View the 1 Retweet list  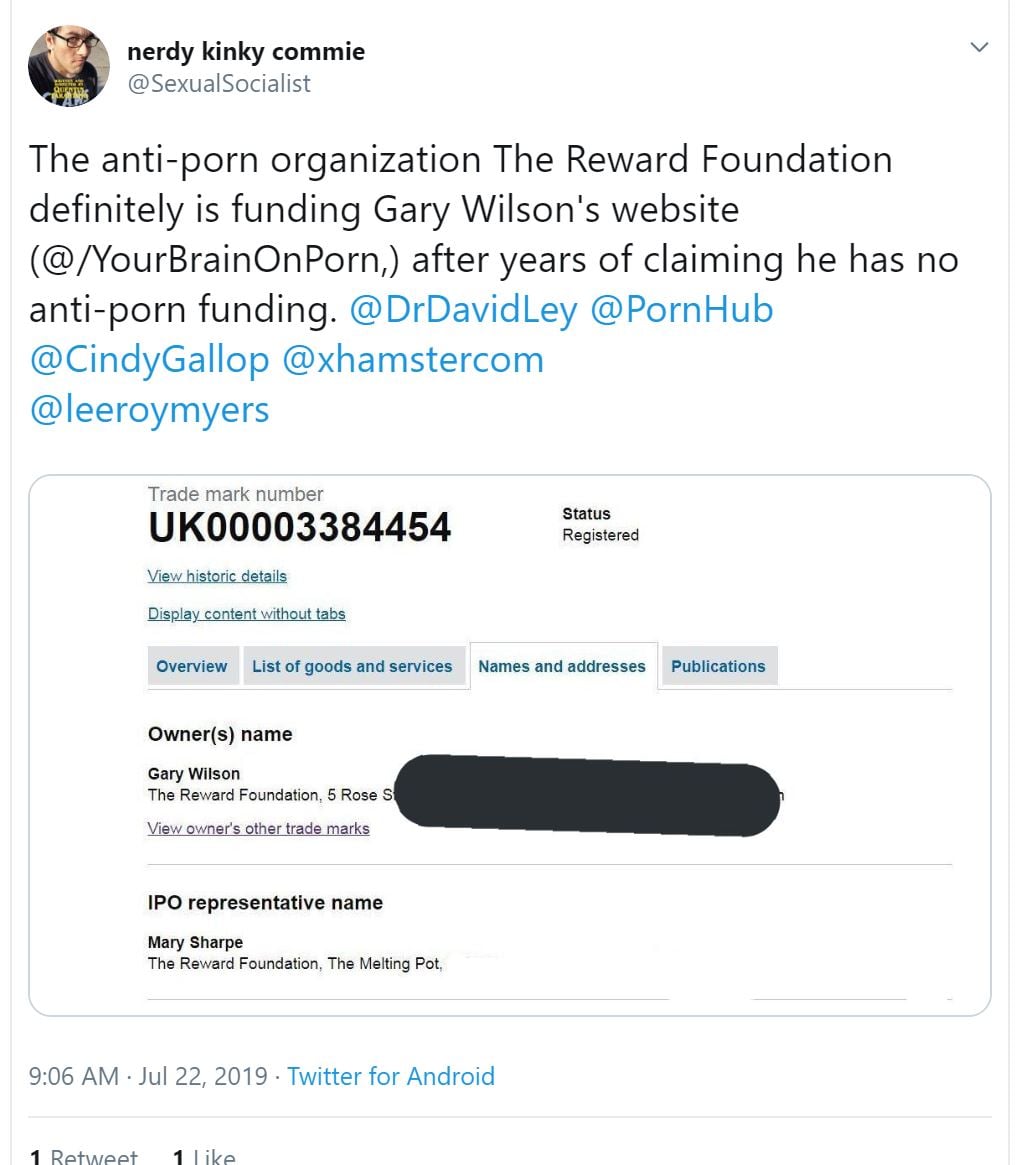pyautogui.click(x=84, y=1157)
